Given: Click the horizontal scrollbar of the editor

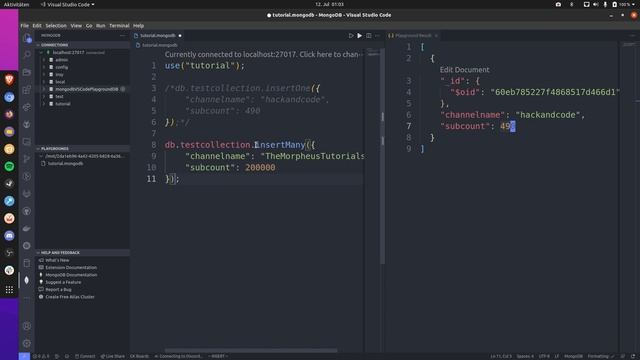Looking at the screenshot, I should [x=251, y=350].
